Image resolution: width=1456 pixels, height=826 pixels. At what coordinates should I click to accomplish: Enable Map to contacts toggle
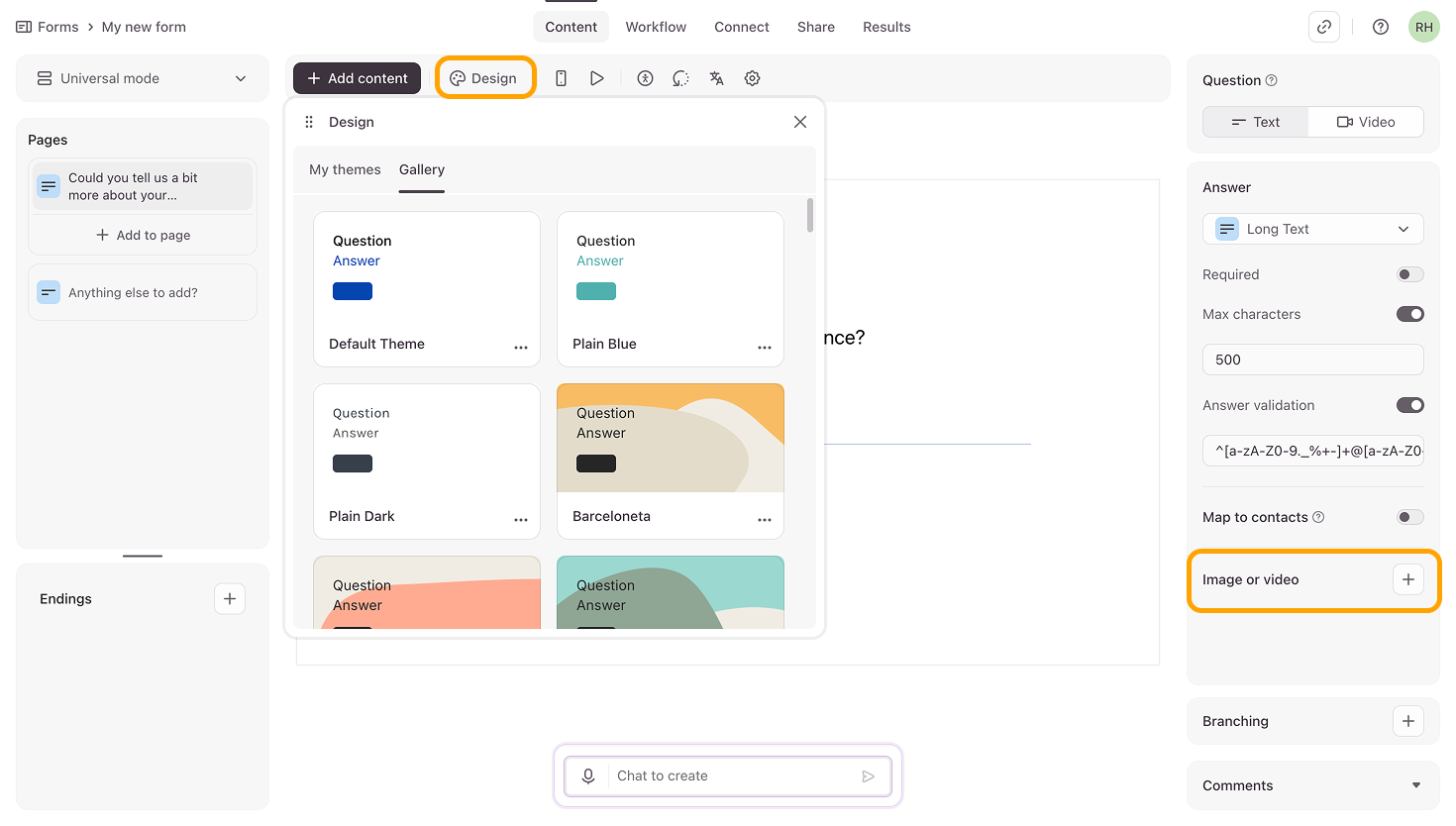point(1409,517)
